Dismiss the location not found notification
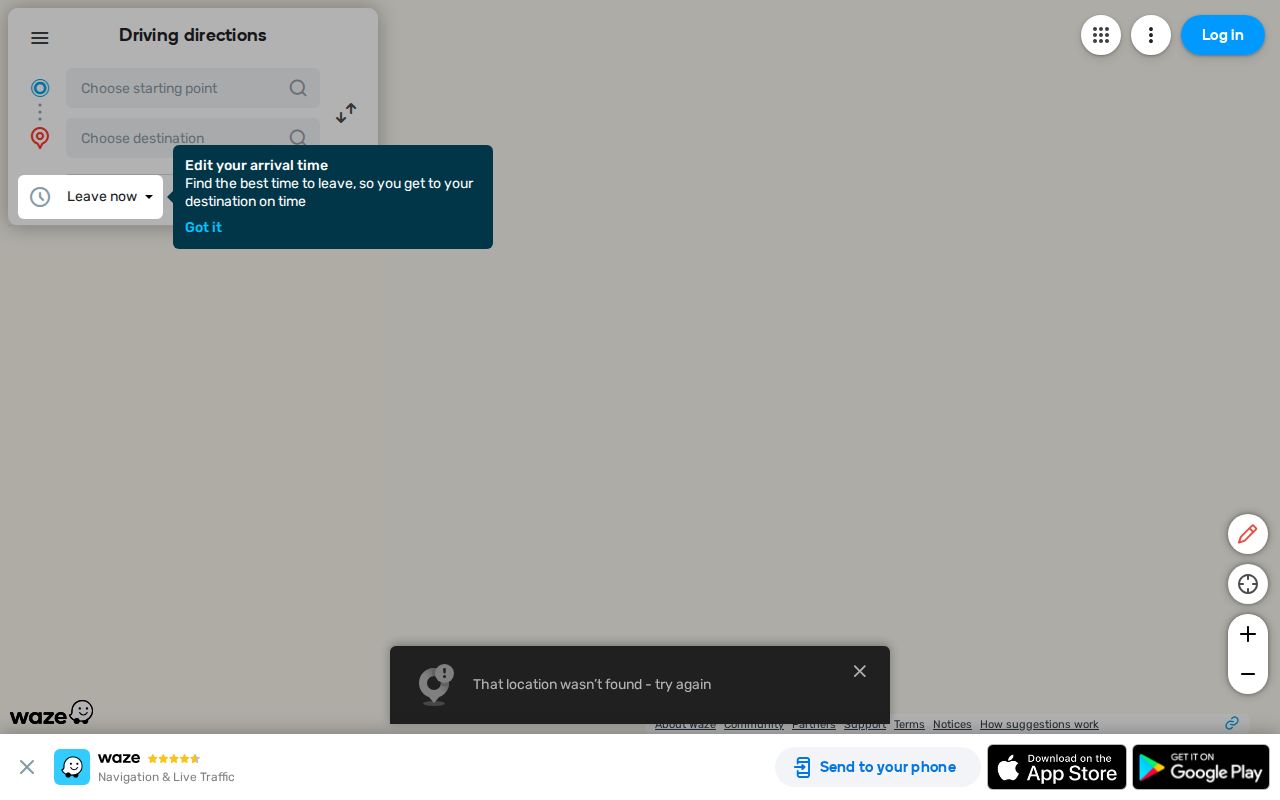Image resolution: width=1280 pixels, height=800 pixels. coord(860,671)
